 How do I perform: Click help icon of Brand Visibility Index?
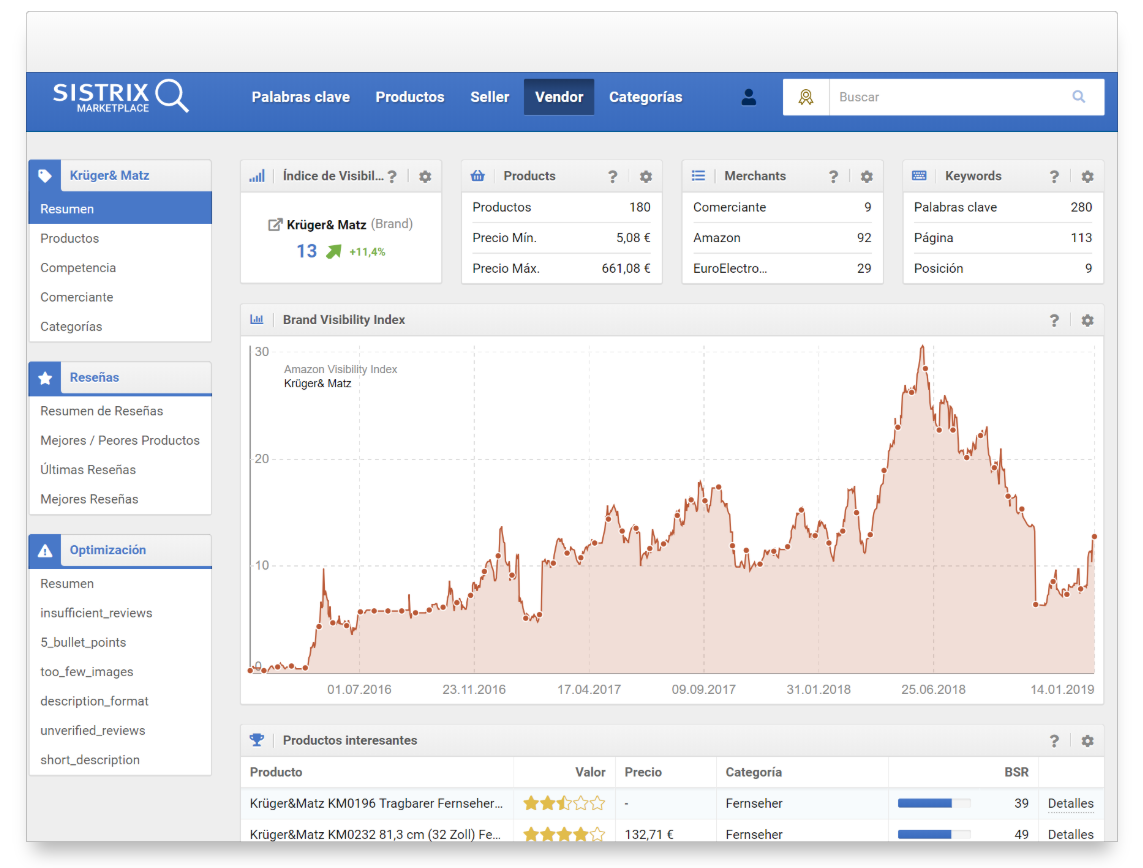pyautogui.click(x=1054, y=320)
